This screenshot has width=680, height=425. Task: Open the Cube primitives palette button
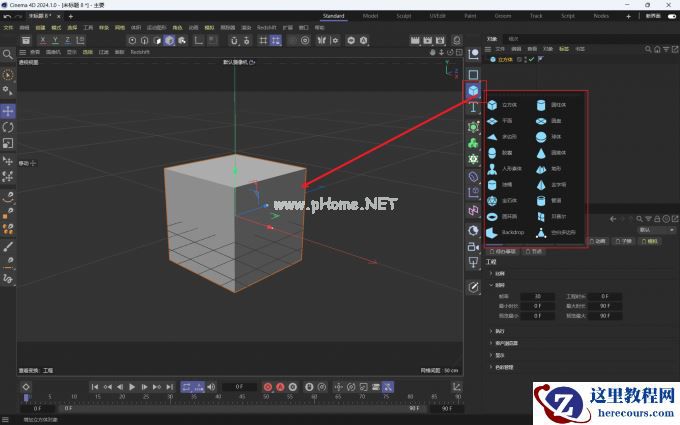click(474, 91)
